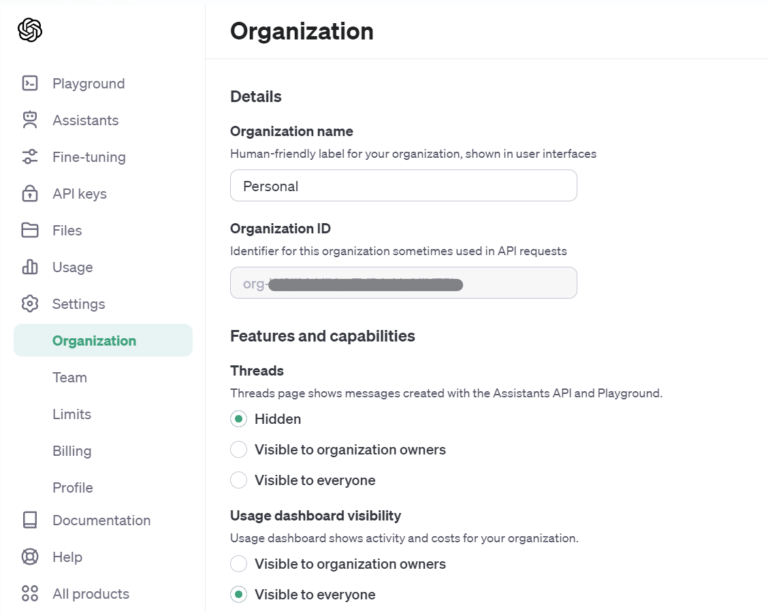Click the Fine-tuning sliders icon
This screenshot has width=768, height=613.
click(30, 157)
